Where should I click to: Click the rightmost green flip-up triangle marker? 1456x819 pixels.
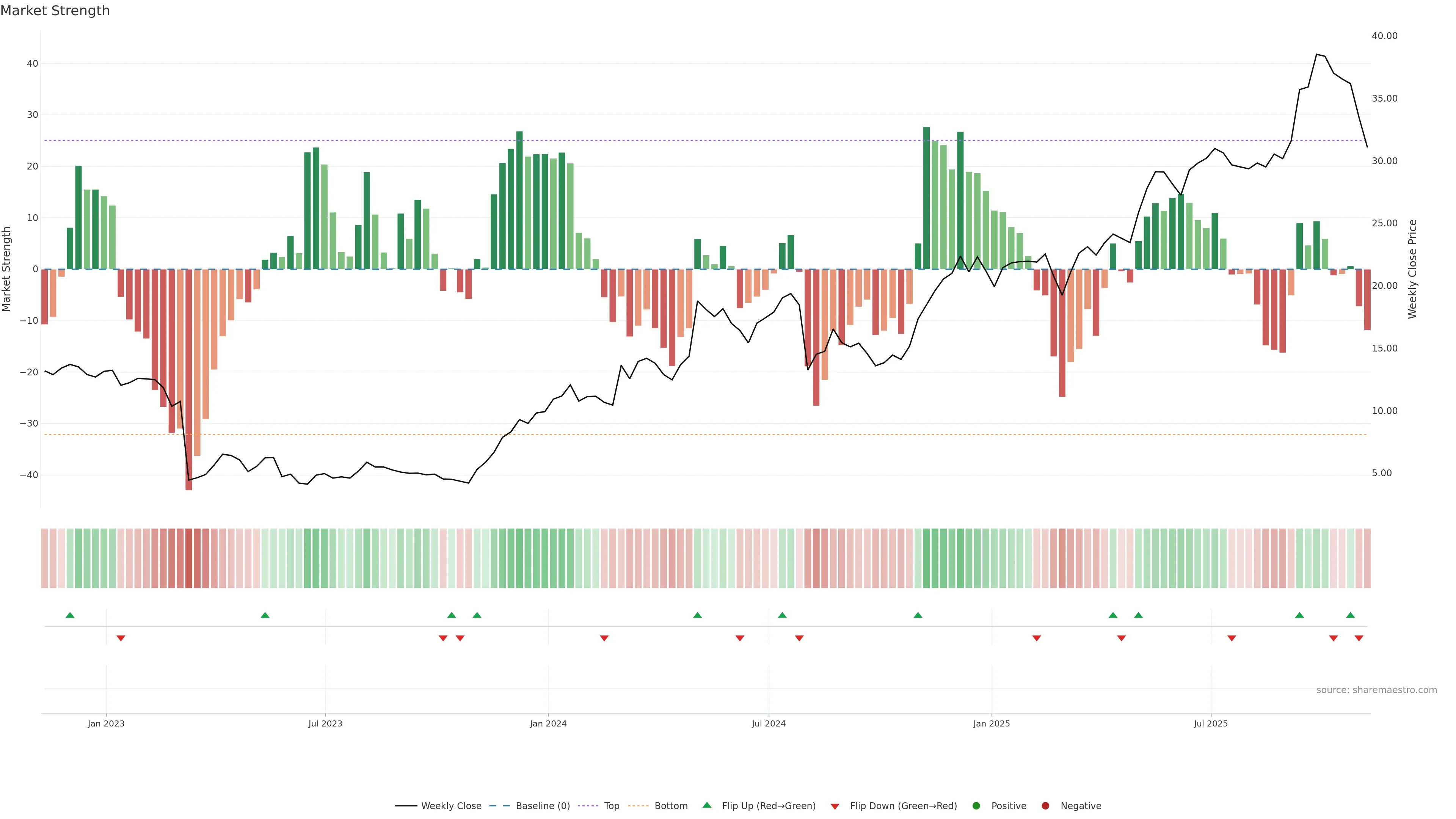click(x=1350, y=615)
